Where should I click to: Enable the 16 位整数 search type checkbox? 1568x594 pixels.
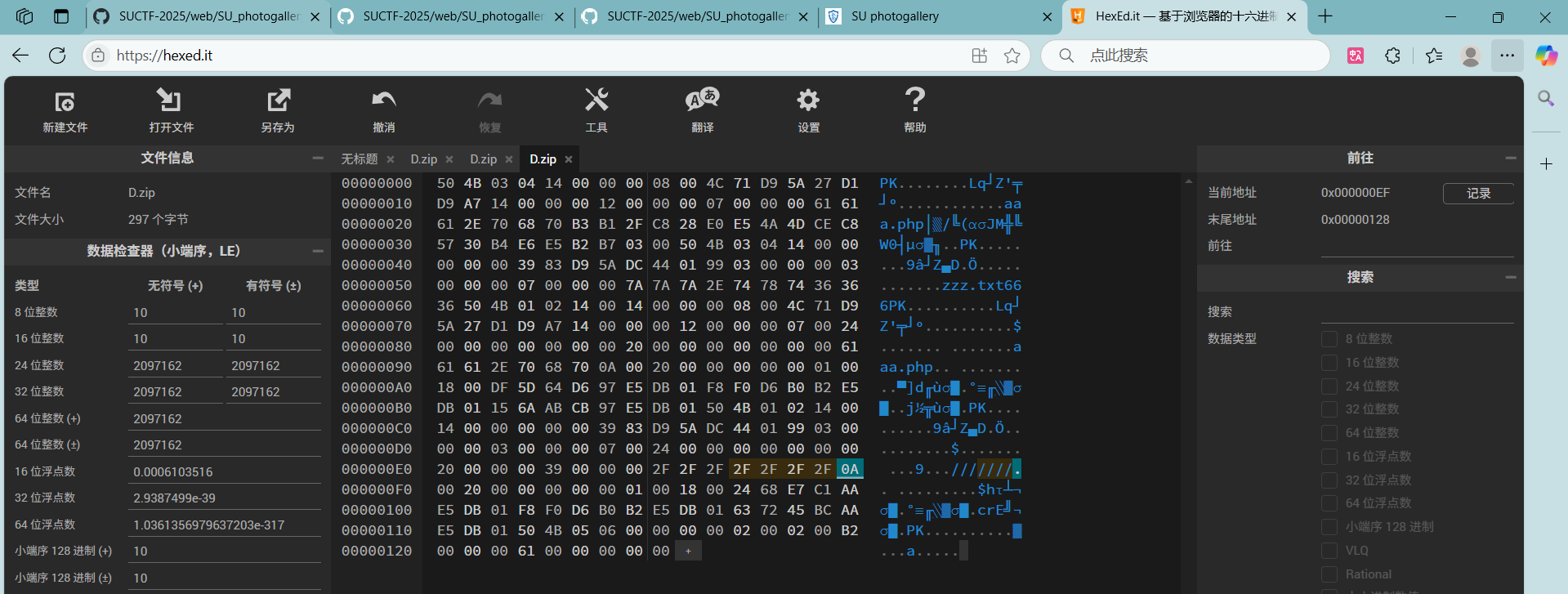tap(1329, 362)
